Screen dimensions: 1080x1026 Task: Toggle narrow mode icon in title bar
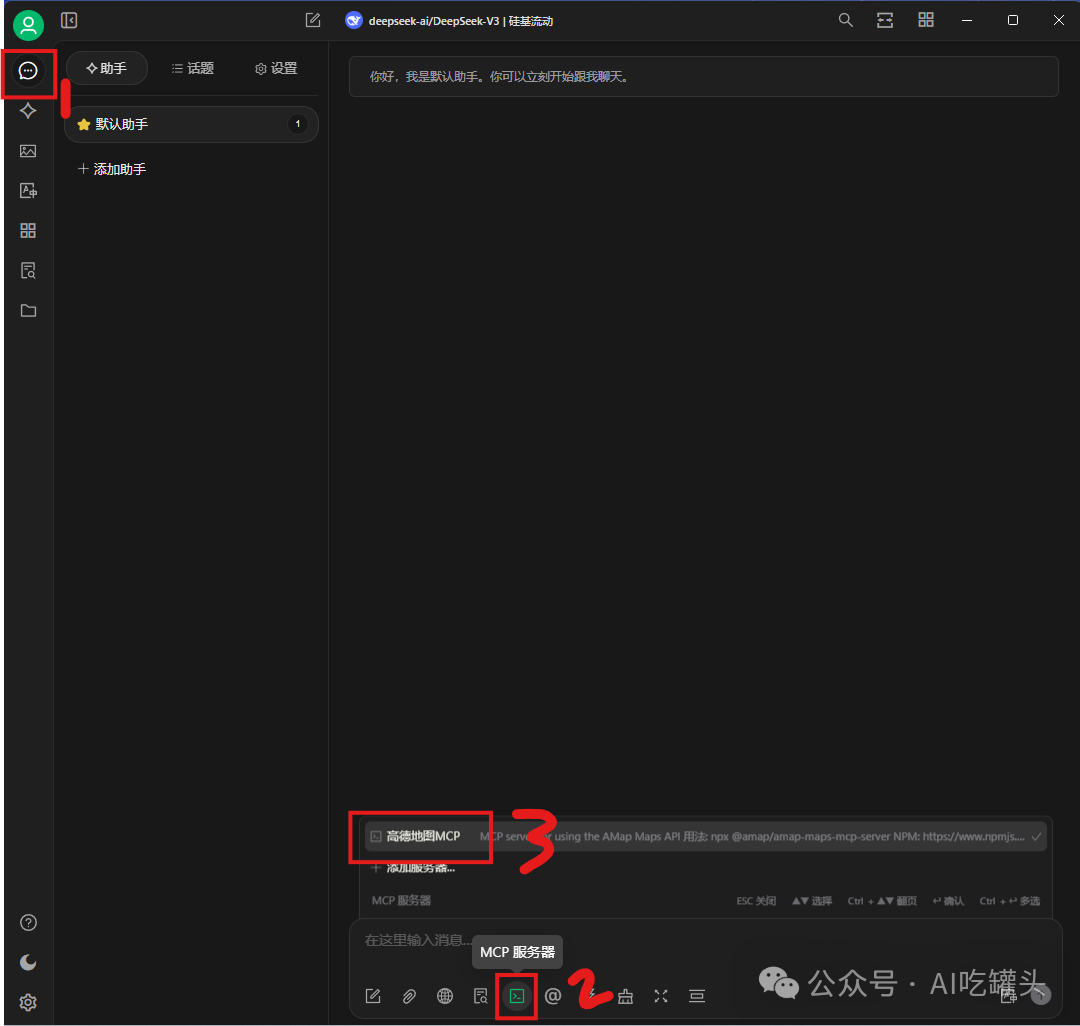pos(885,21)
